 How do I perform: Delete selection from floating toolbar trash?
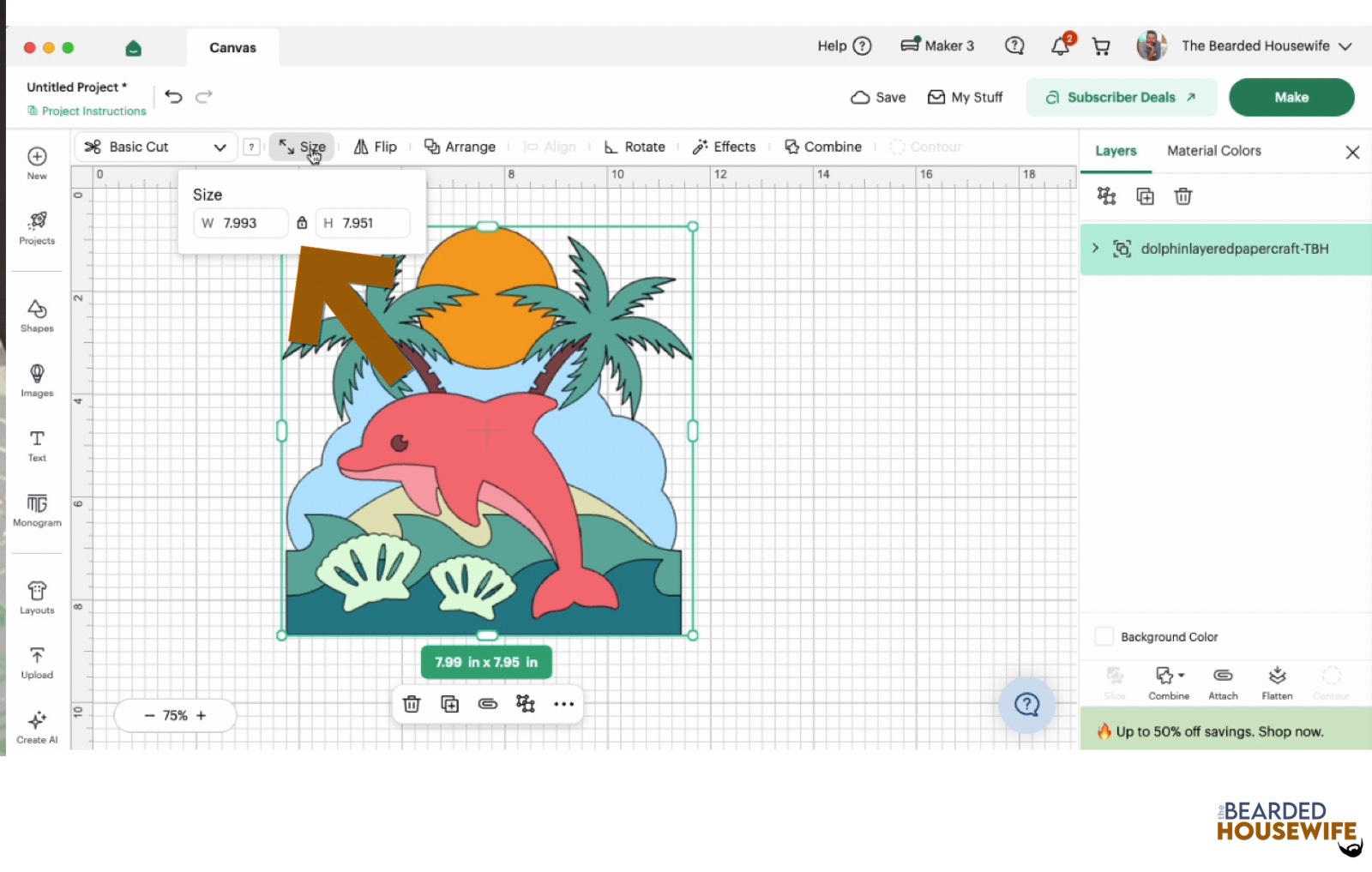coord(412,704)
